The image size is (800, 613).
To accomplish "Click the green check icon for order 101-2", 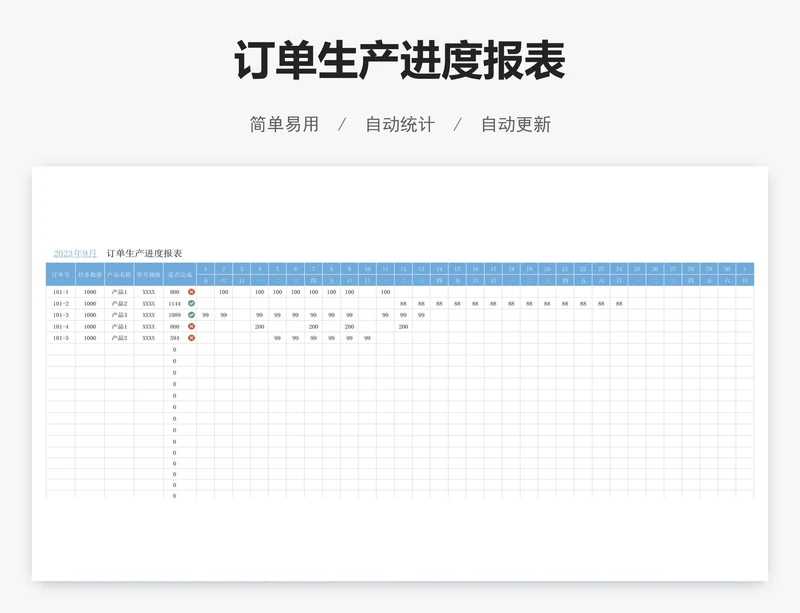I will pos(191,303).
